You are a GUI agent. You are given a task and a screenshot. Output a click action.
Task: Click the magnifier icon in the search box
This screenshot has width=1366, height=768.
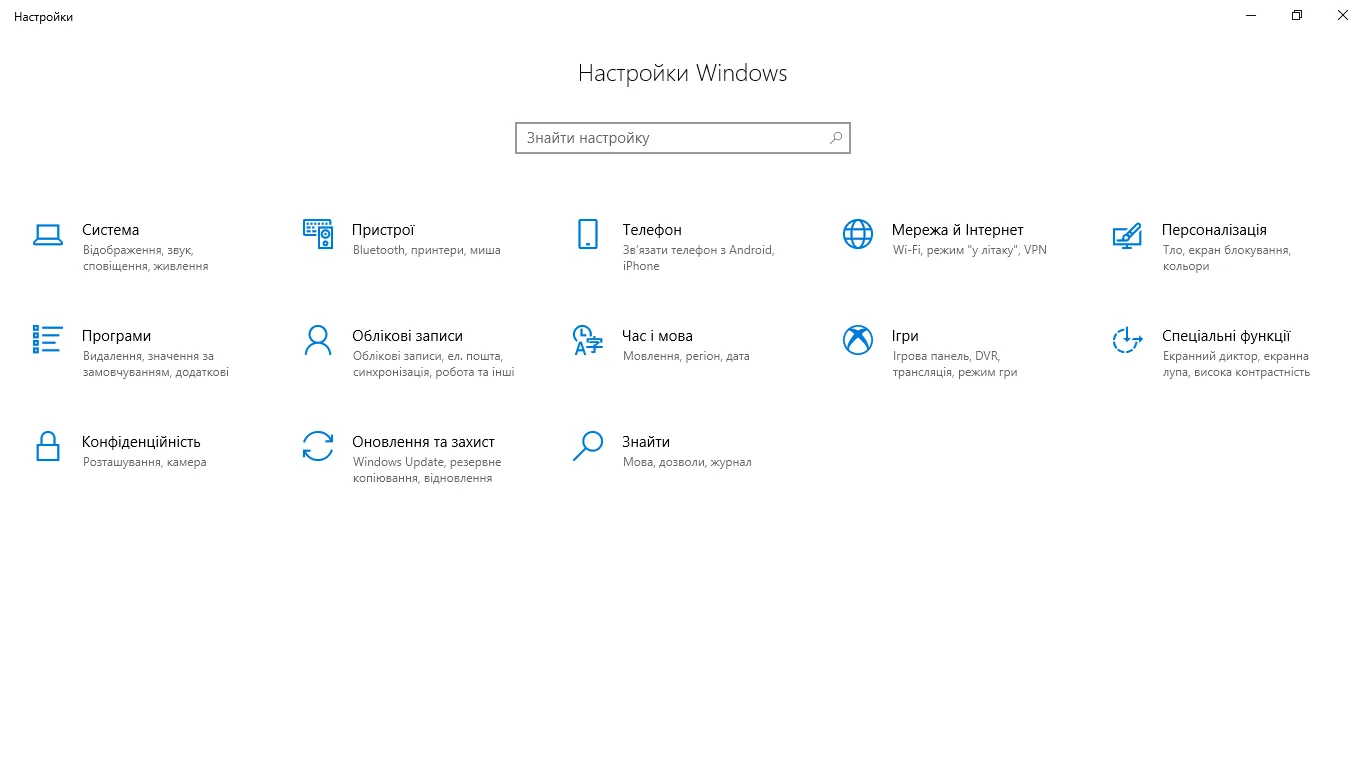(836, 138)
